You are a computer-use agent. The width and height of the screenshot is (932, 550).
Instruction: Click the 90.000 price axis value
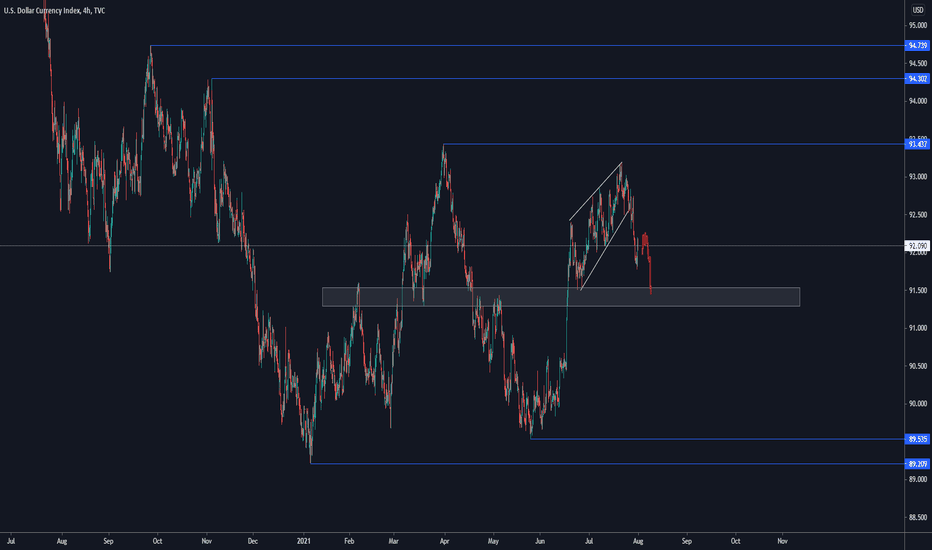click(917, 404)
